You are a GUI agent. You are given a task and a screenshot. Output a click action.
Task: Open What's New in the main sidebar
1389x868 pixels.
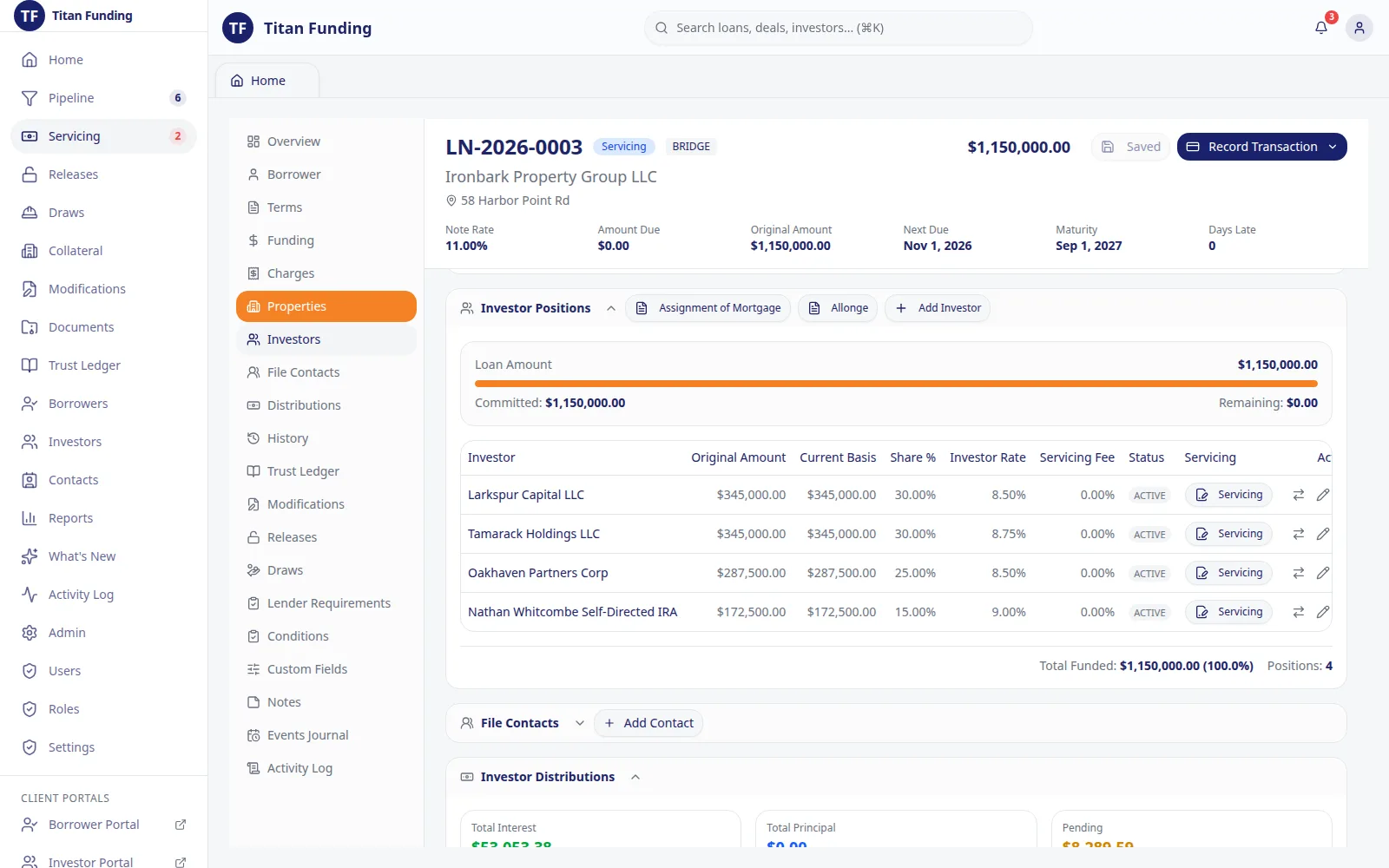[104, 556]
